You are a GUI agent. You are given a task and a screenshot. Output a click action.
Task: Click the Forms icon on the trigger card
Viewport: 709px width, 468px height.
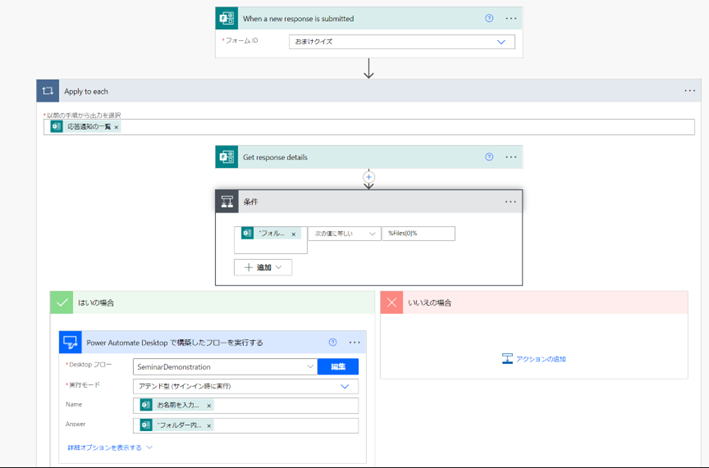pyautogui.click(x=227, y=19)
